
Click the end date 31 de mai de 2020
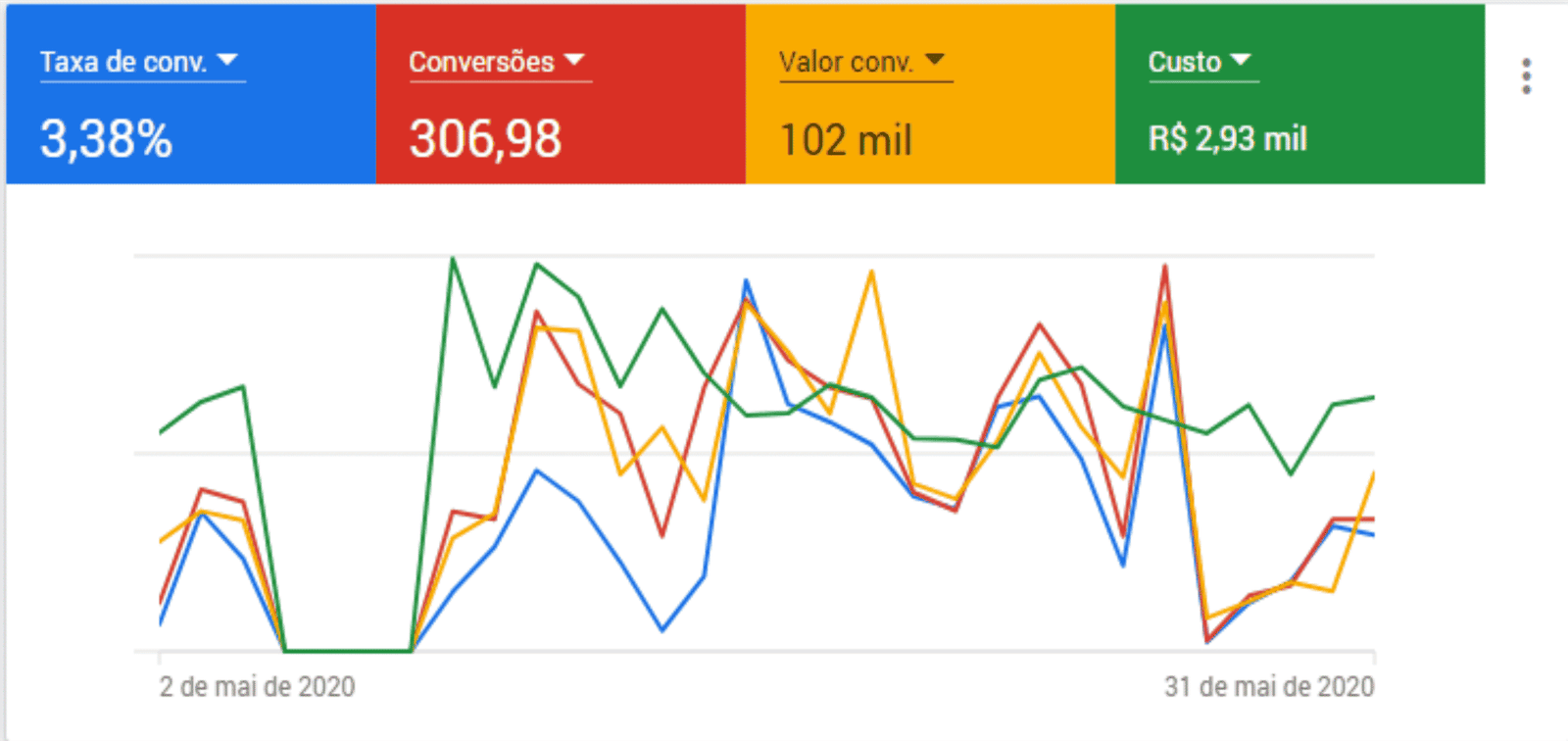coord(1268,686)
